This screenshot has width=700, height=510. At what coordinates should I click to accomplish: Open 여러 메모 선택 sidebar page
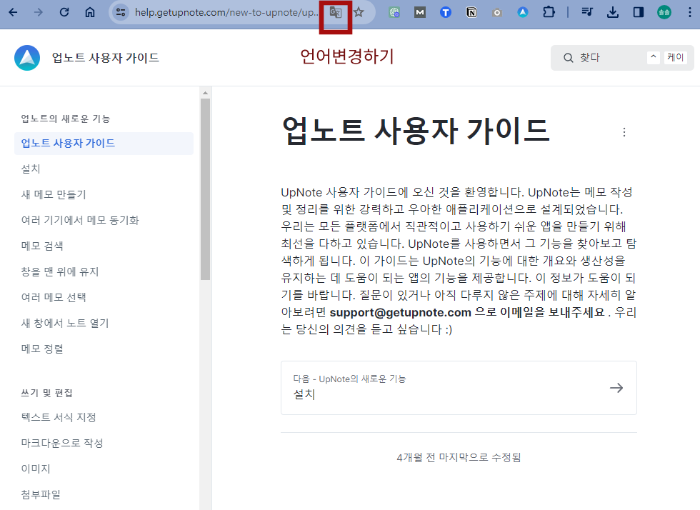pos(54,297)
